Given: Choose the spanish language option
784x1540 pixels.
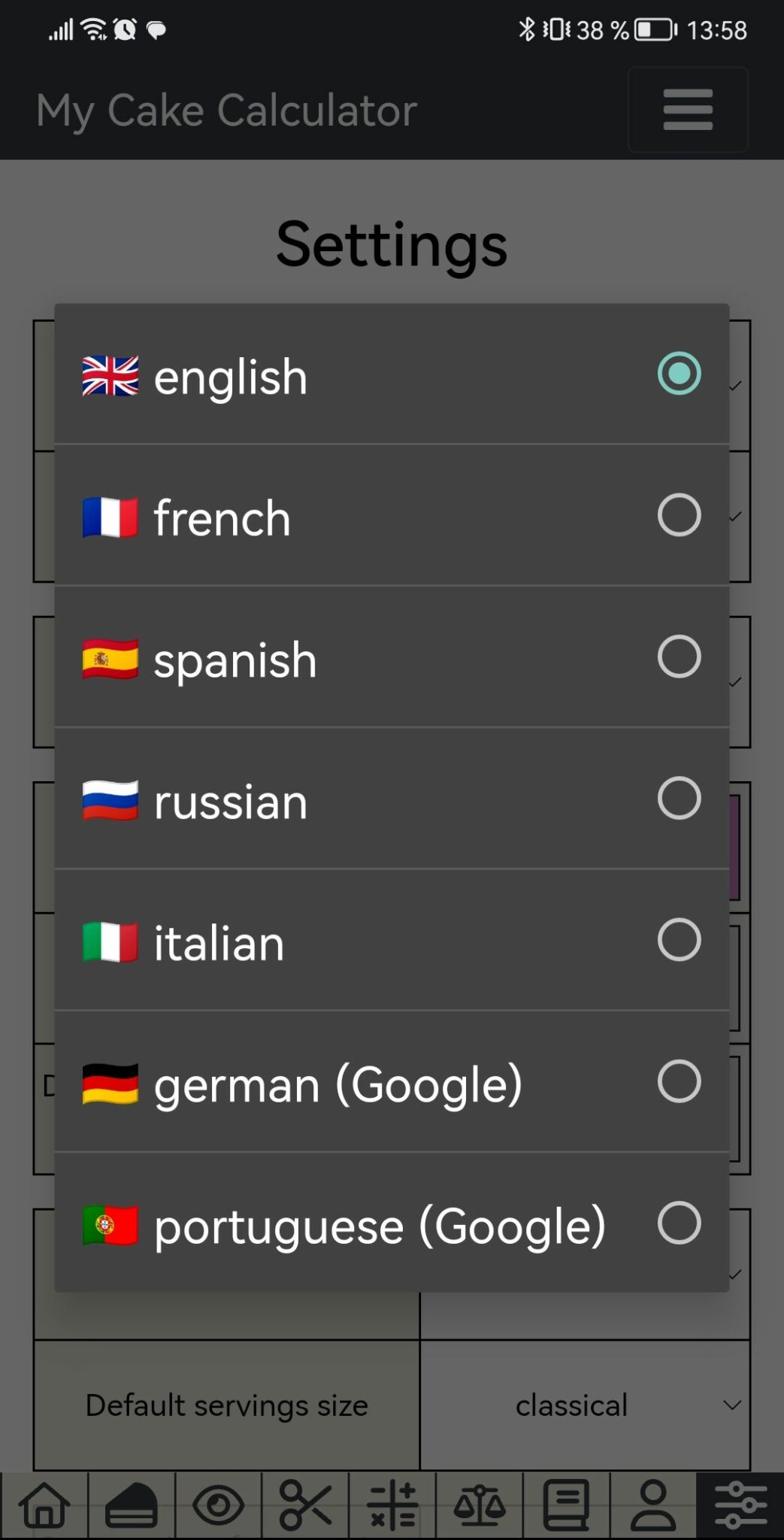Looking at the screenshot, I should coord(235,660).
